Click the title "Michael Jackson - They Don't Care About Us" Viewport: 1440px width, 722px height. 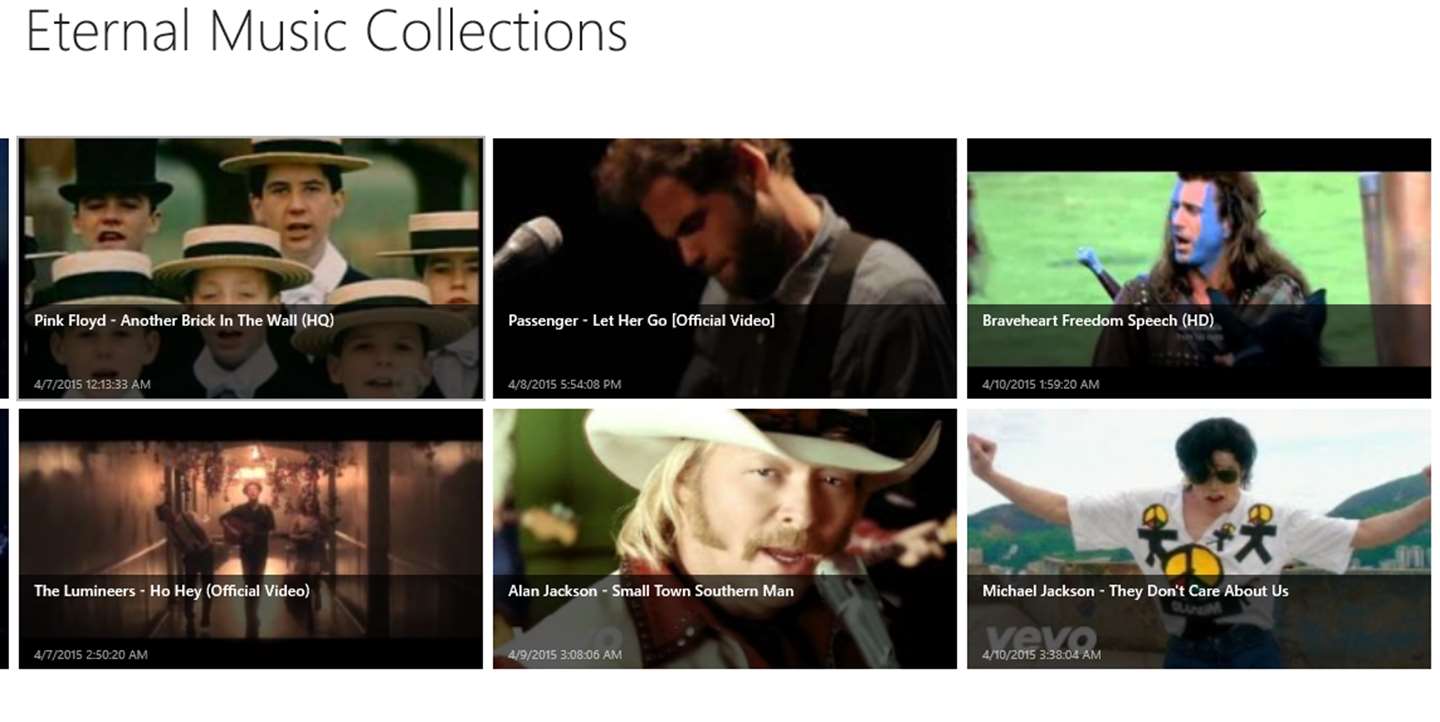[x=1135, y=591]
